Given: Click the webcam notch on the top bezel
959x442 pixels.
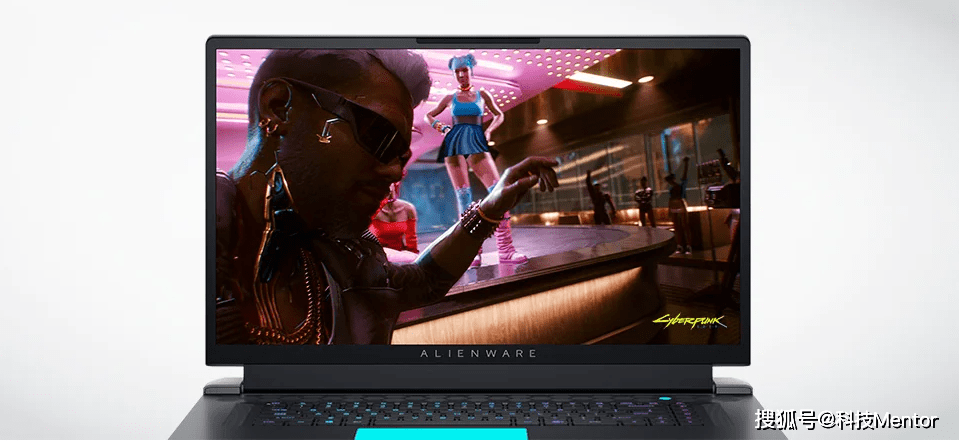Looking at the screenshot, I should pos(478,41).
